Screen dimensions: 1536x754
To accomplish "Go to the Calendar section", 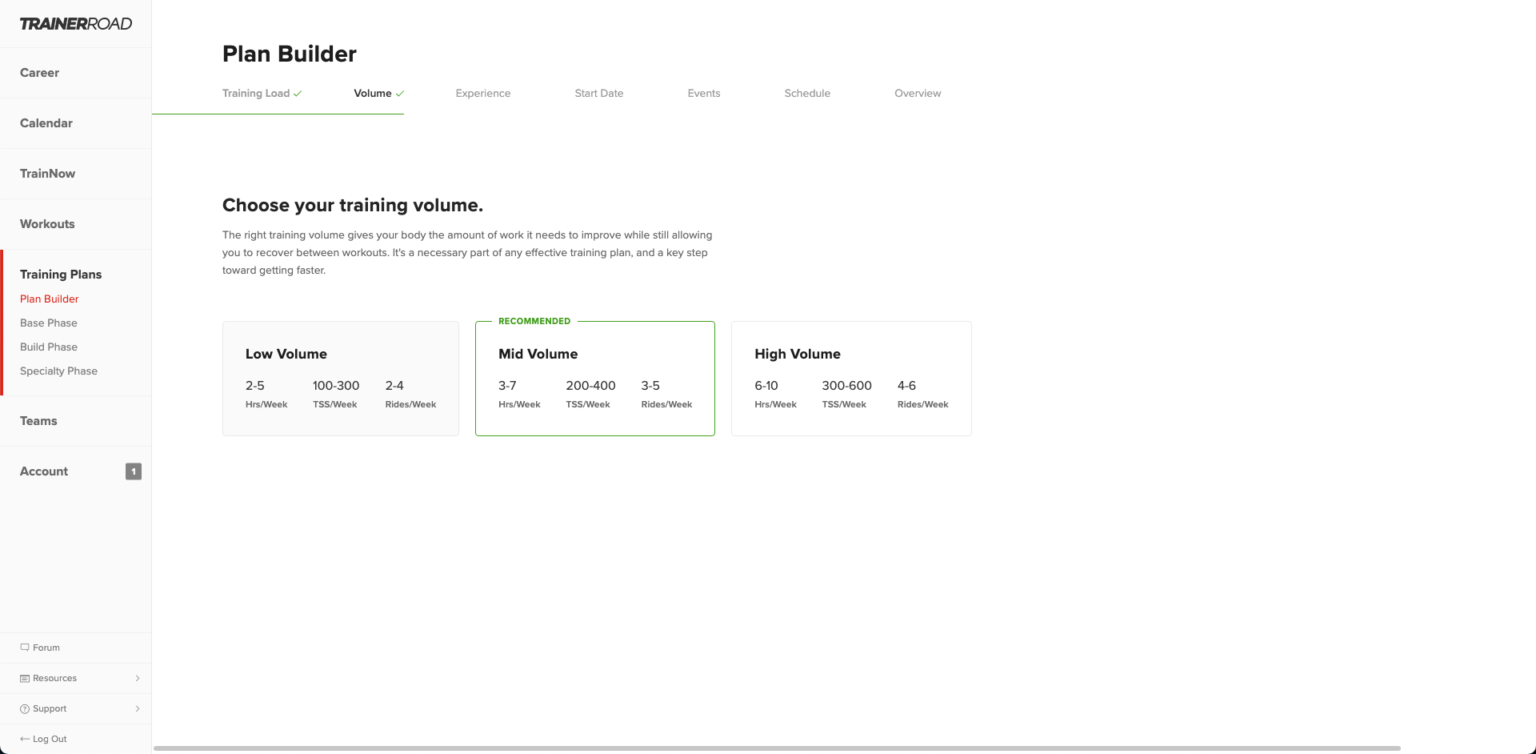I will [x=46, y=122].
